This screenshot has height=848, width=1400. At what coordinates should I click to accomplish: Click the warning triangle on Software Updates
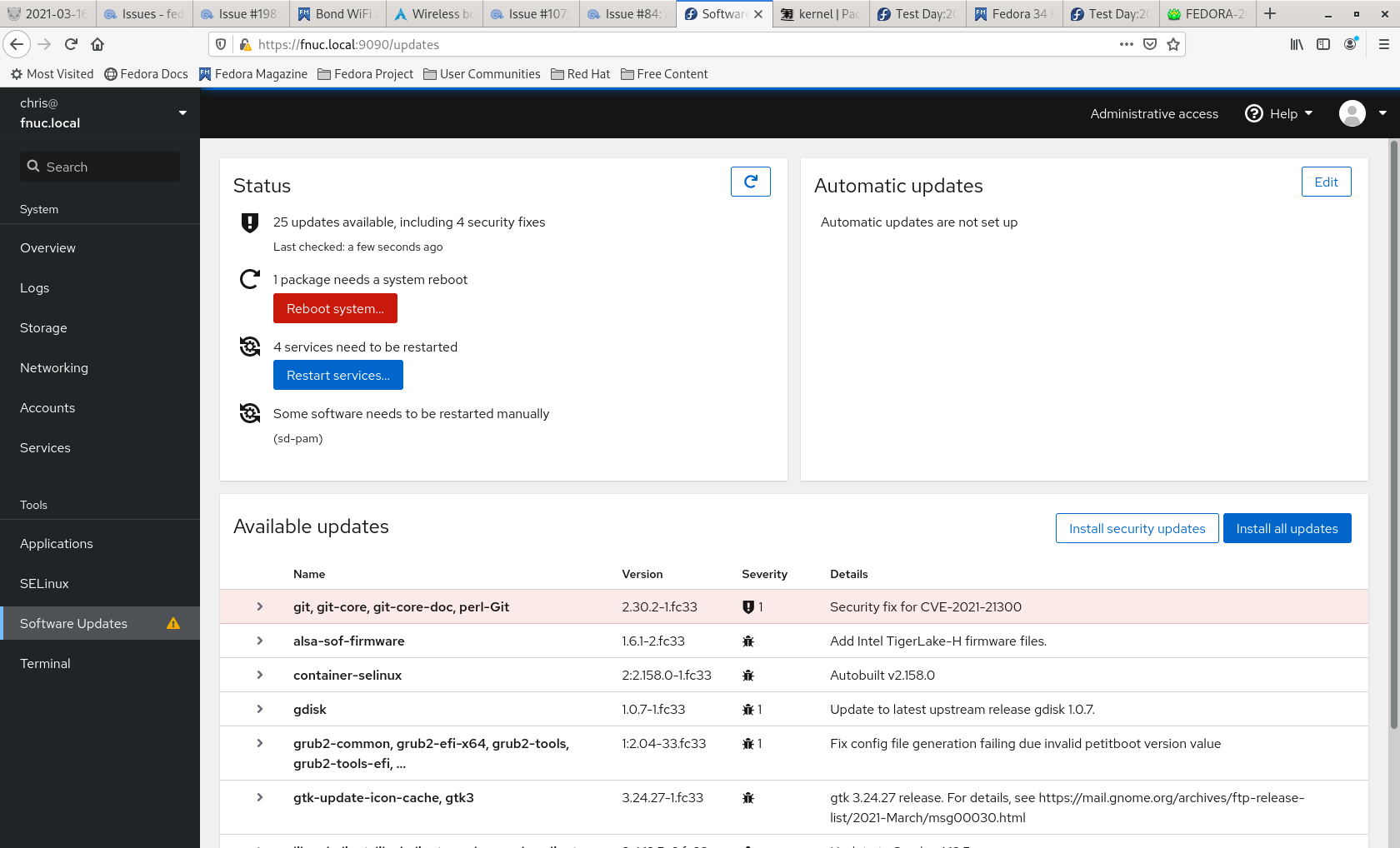(173, 623)
